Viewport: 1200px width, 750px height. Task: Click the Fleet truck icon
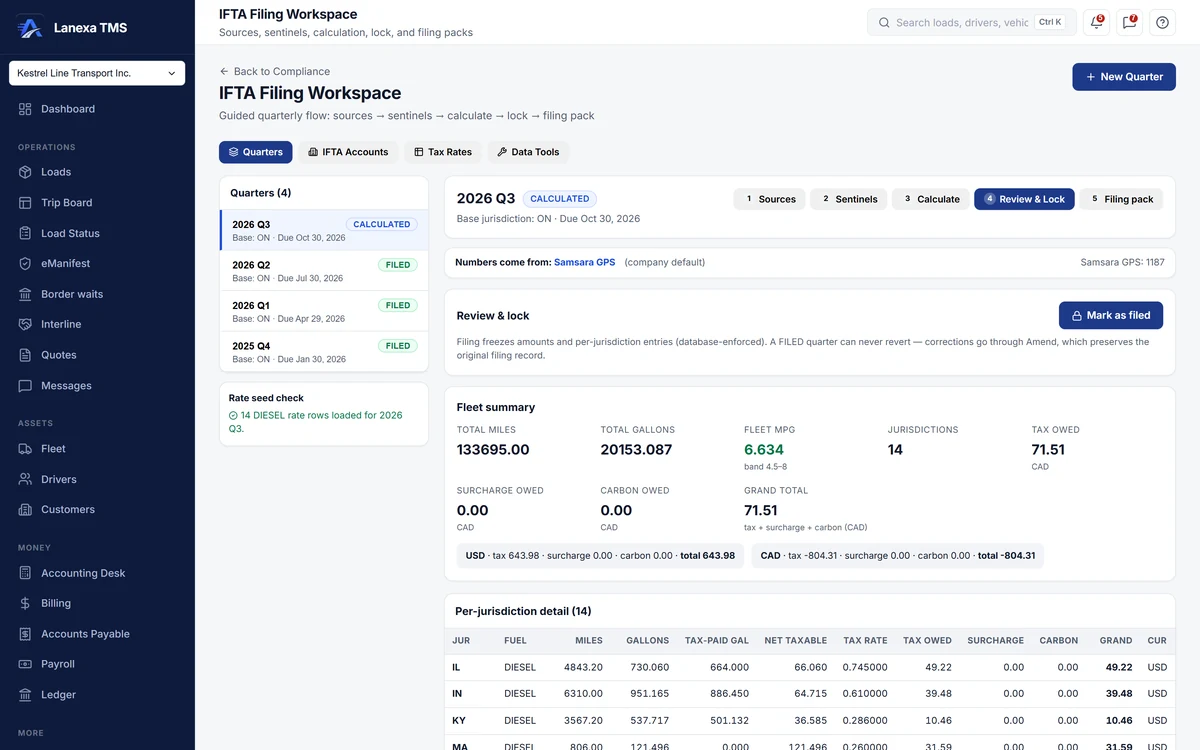click(x=25, y=449)
